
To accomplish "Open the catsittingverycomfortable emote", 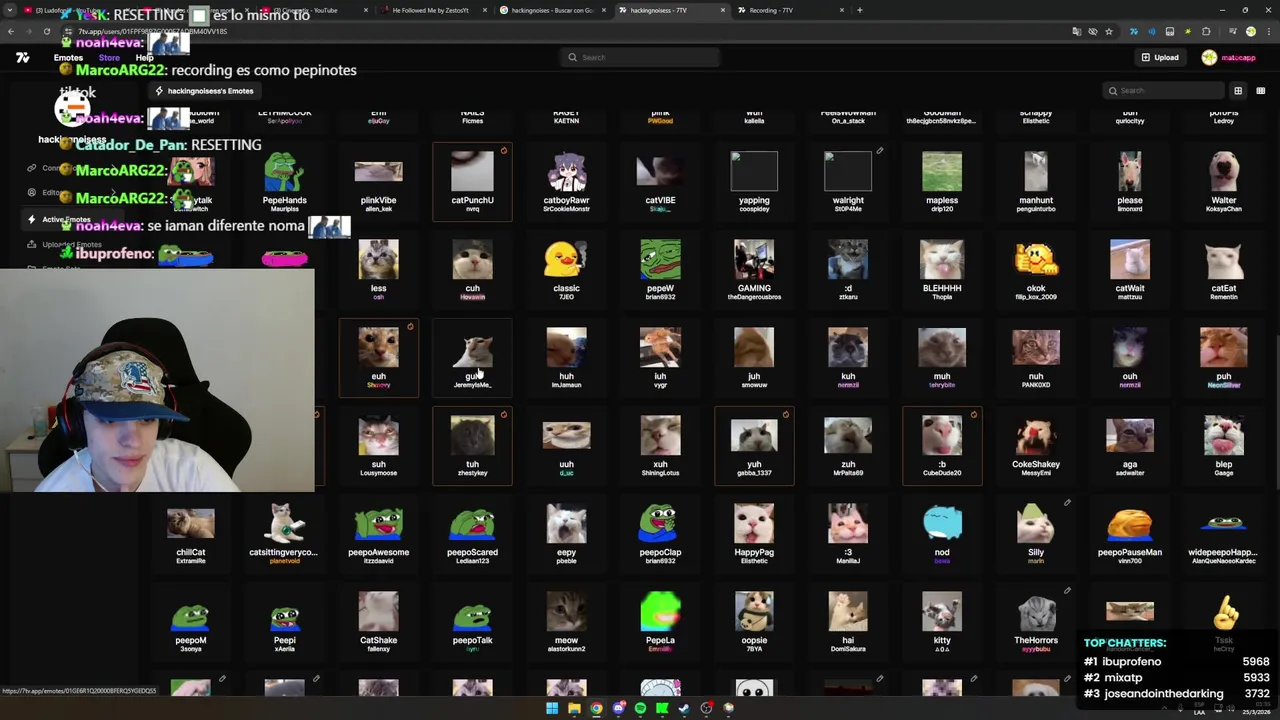I will coord(284,532).
